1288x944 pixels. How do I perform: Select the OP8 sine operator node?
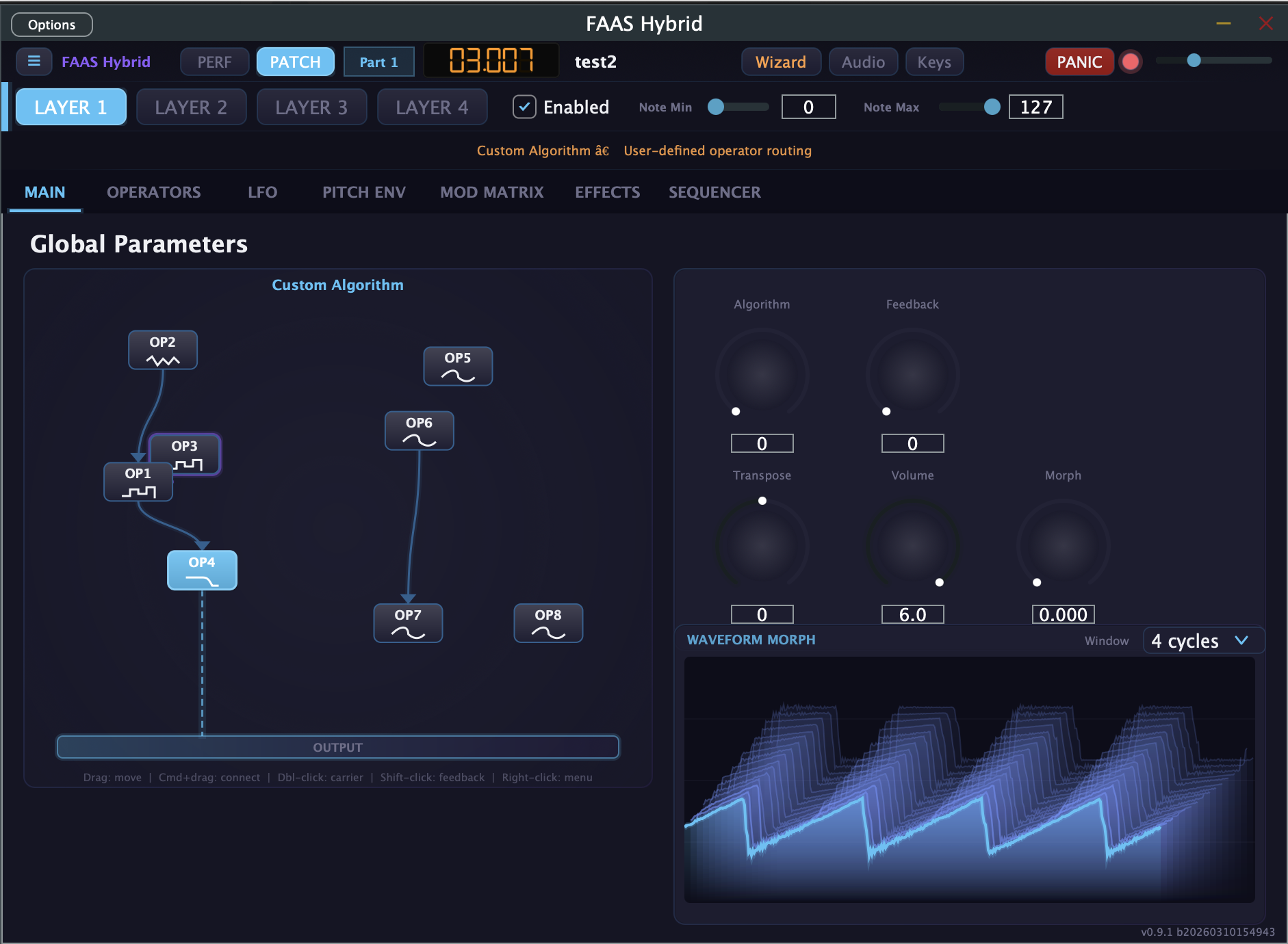[x=548, y=622]
